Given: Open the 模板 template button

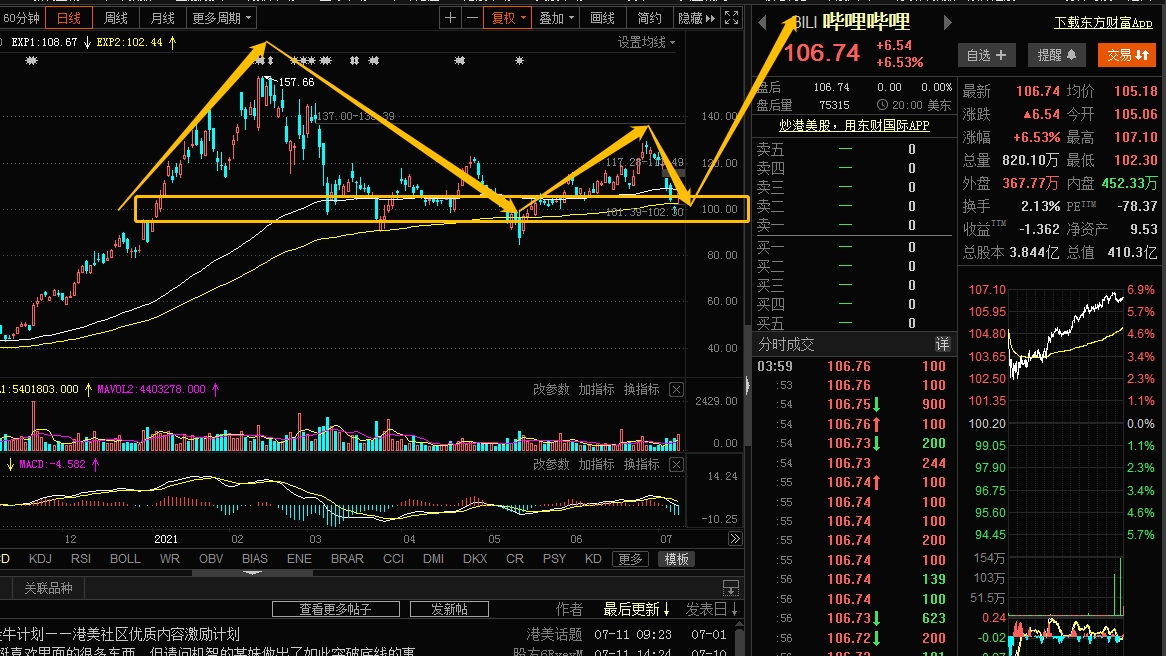Looking at the screenshot, I should pos(677,559).
